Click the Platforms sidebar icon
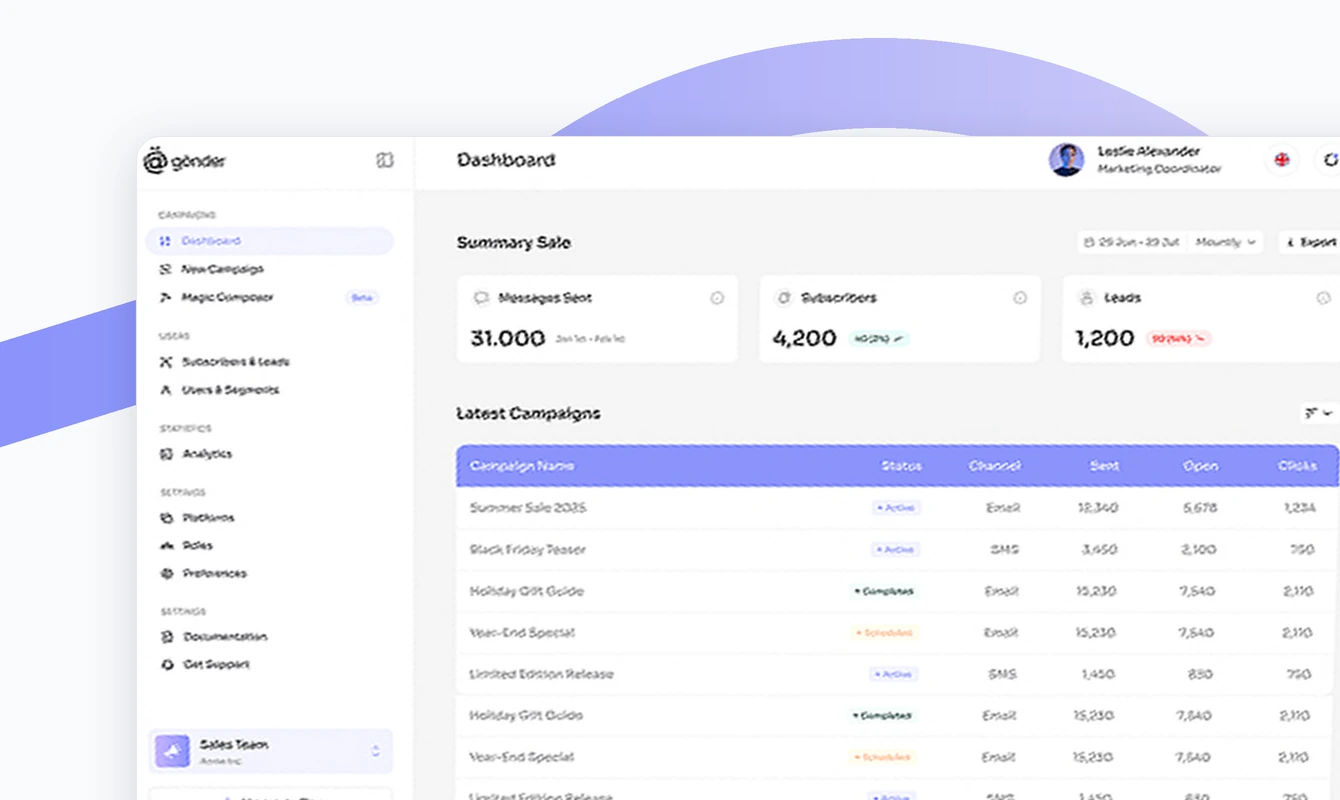Screen dimensions: 1340x800 point(166,518)
